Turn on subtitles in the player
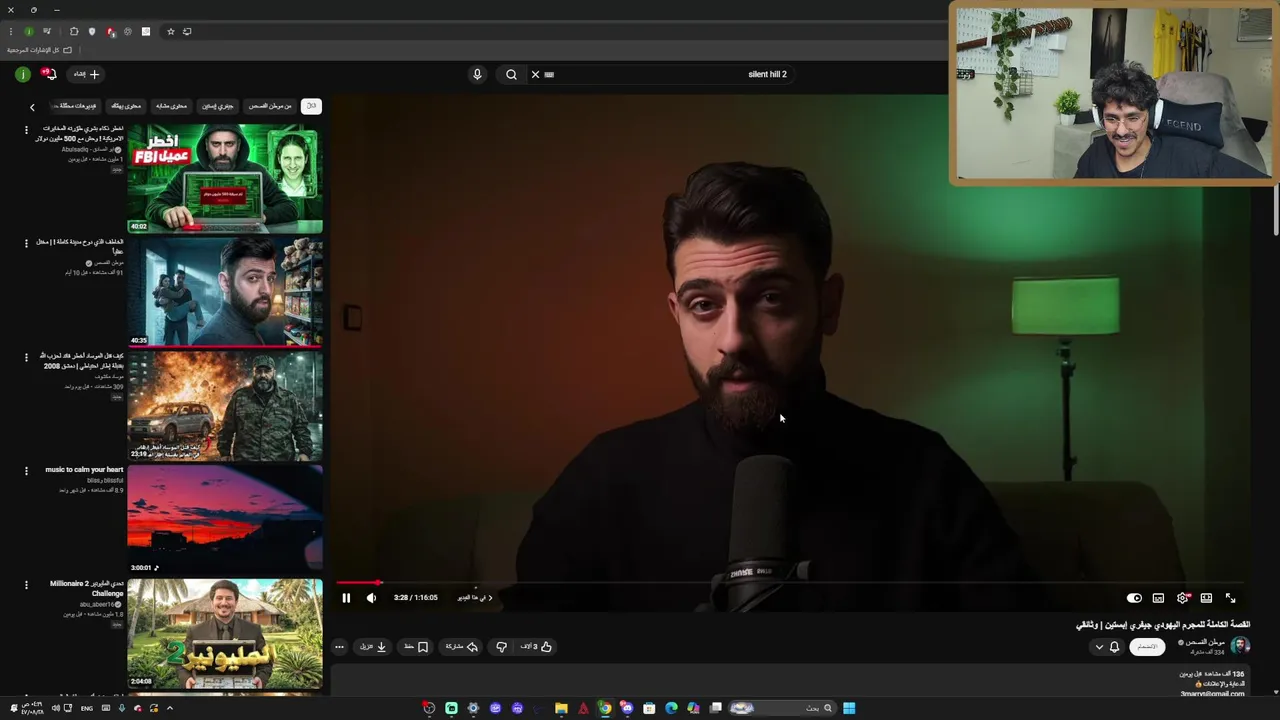Image resolution: width=1280 pixels, height=720 pixels. (1158, 598)
